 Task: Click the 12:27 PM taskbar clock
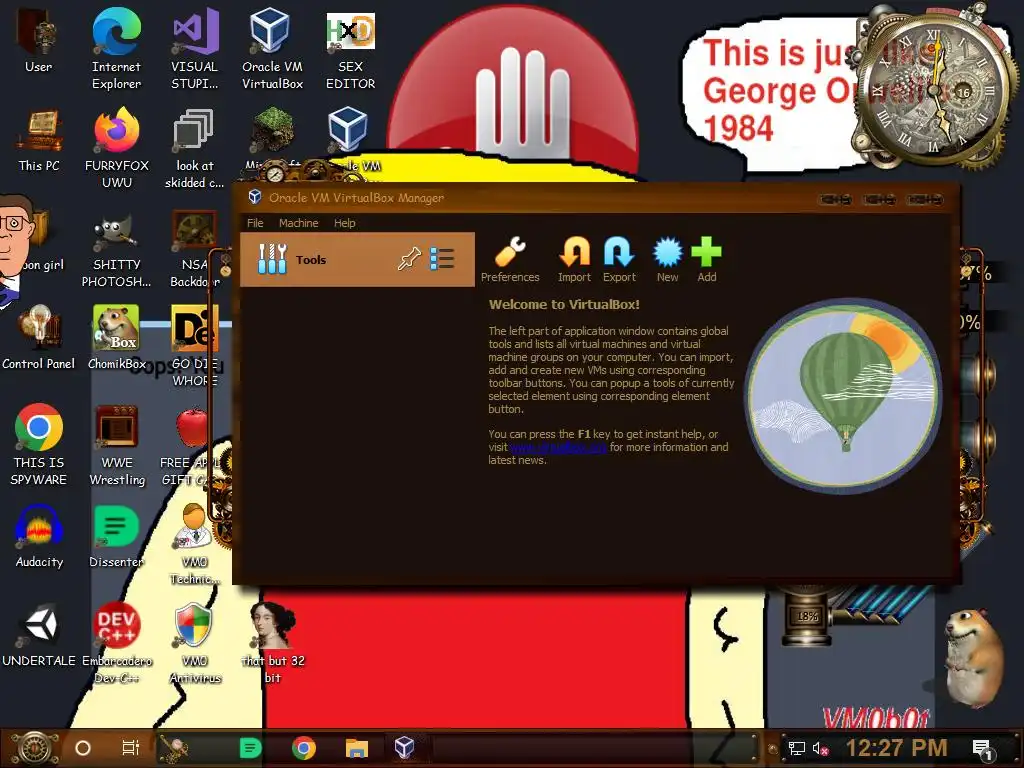coord(896,748)
